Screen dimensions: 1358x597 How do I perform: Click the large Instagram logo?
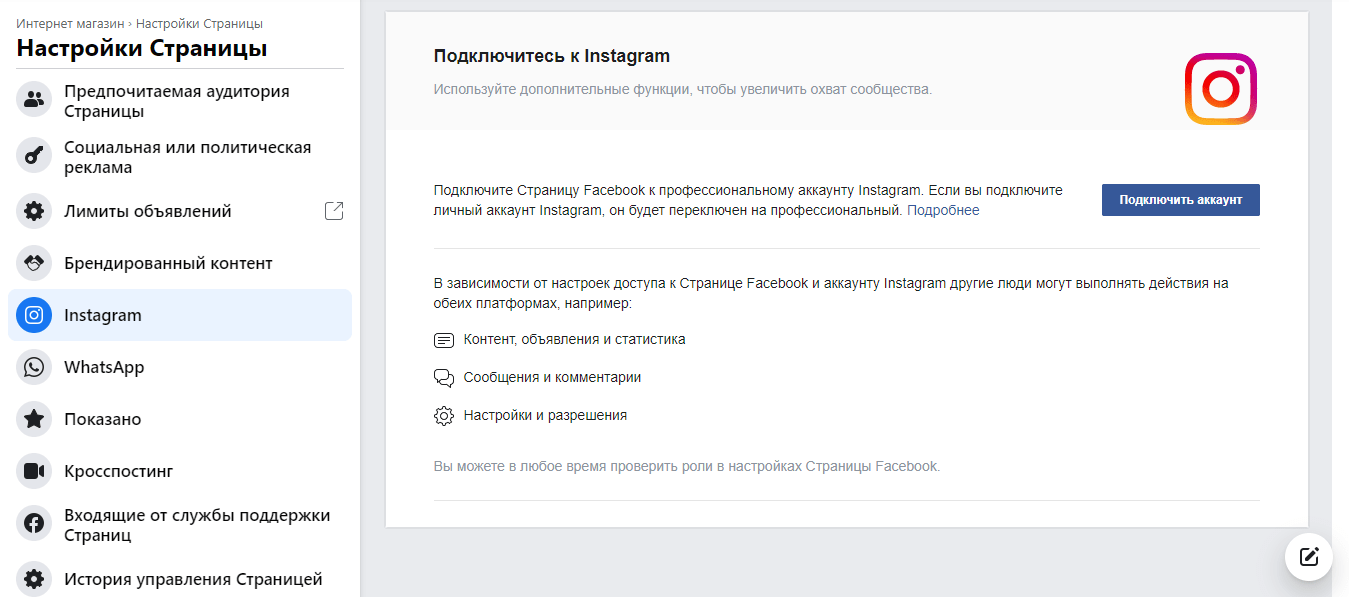(x=1221, y=89)
